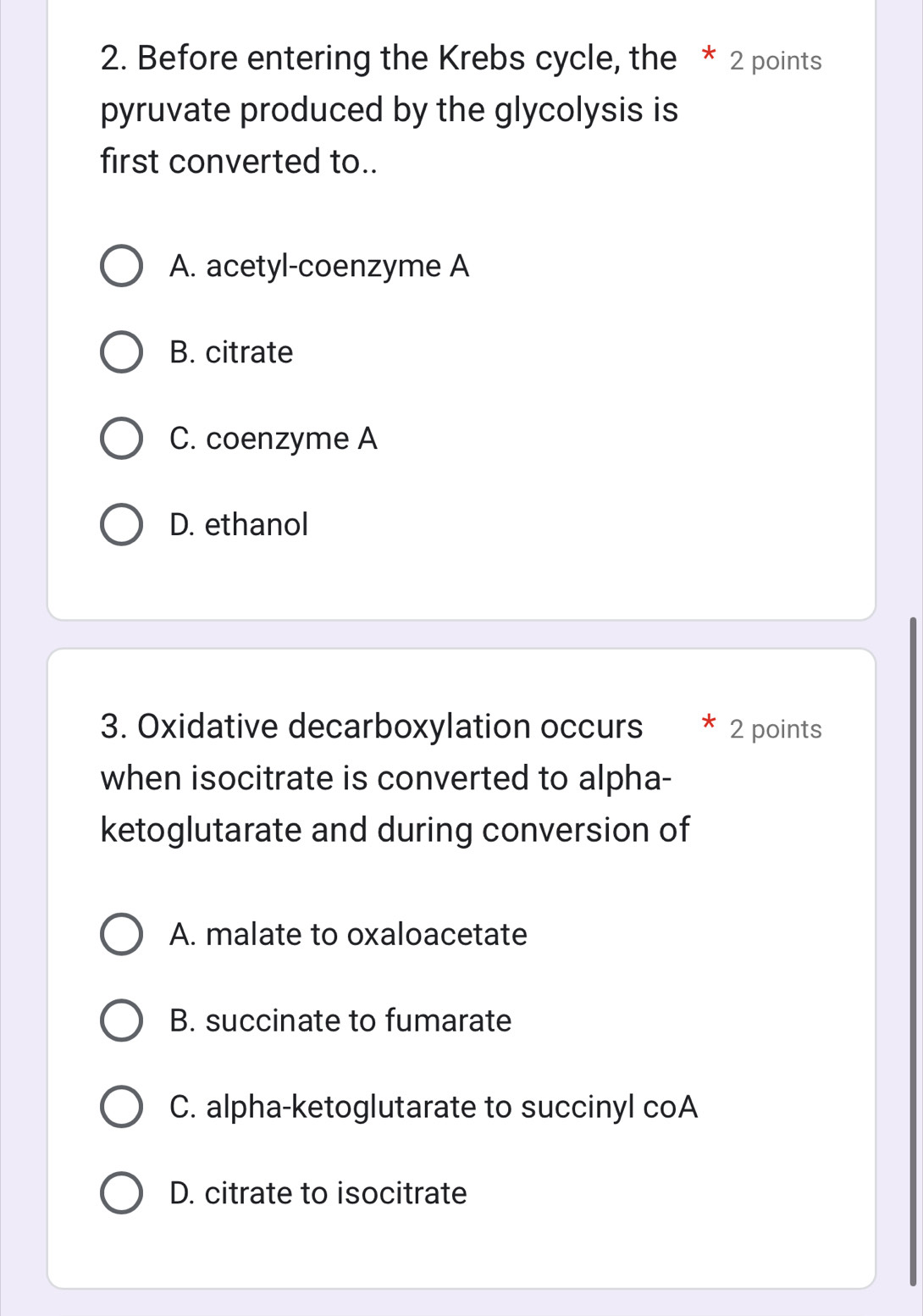Choose C. alpha-ketoglutarate to succinyl coA

121,1108
